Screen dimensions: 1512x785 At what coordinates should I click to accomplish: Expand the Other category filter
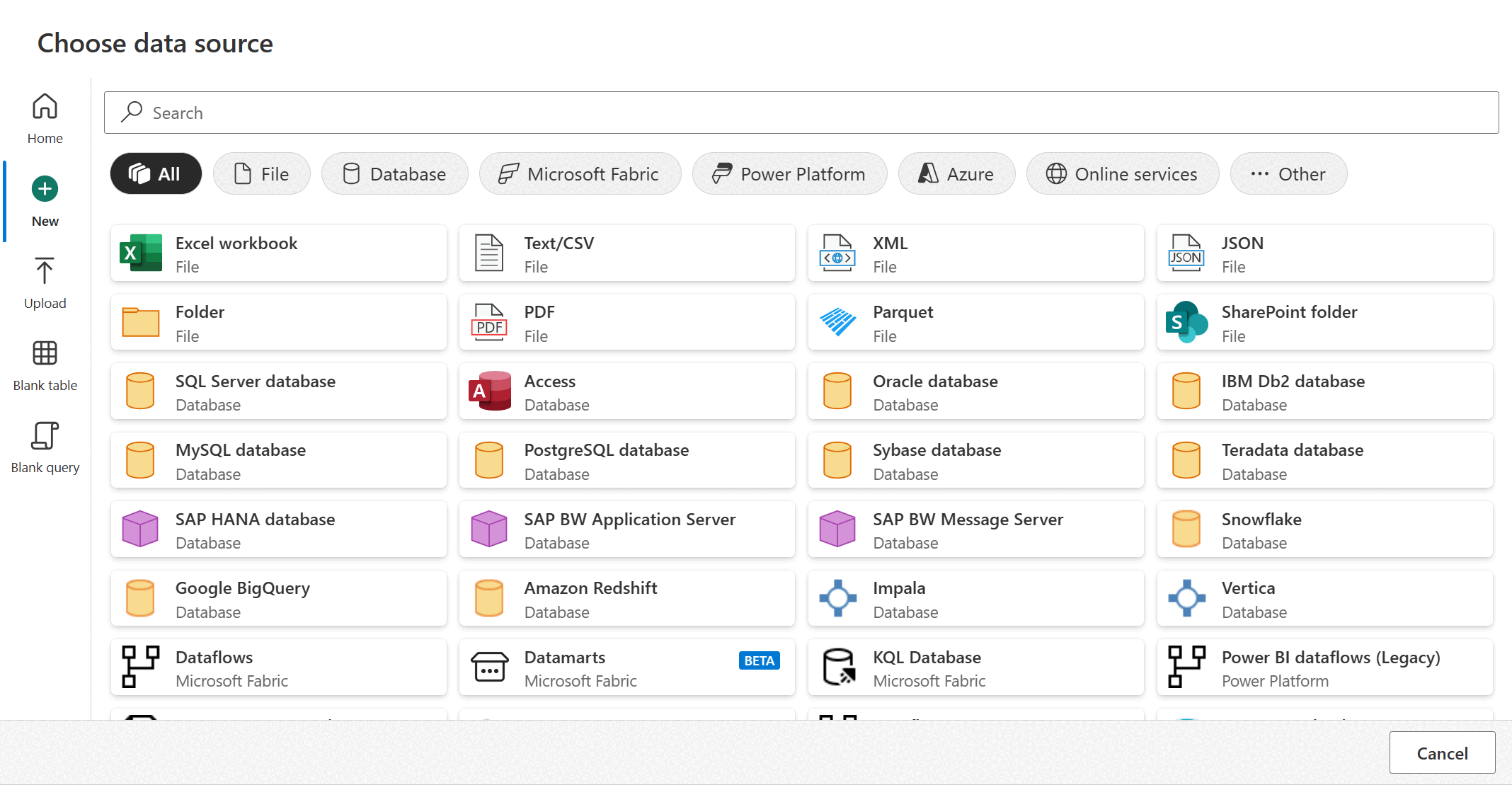1288,174
